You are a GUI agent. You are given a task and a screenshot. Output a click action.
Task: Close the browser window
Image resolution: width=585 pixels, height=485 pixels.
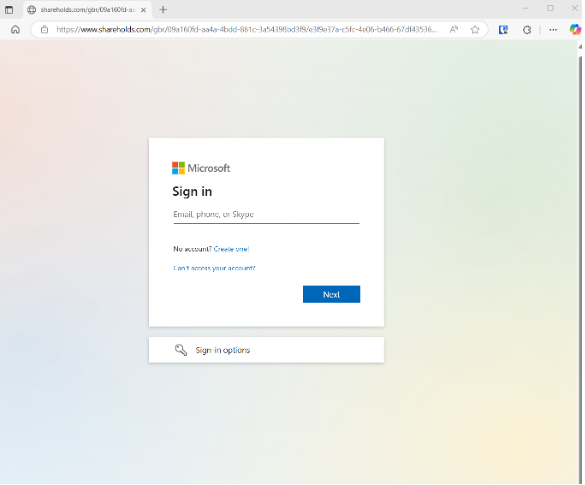coord(575,8)
